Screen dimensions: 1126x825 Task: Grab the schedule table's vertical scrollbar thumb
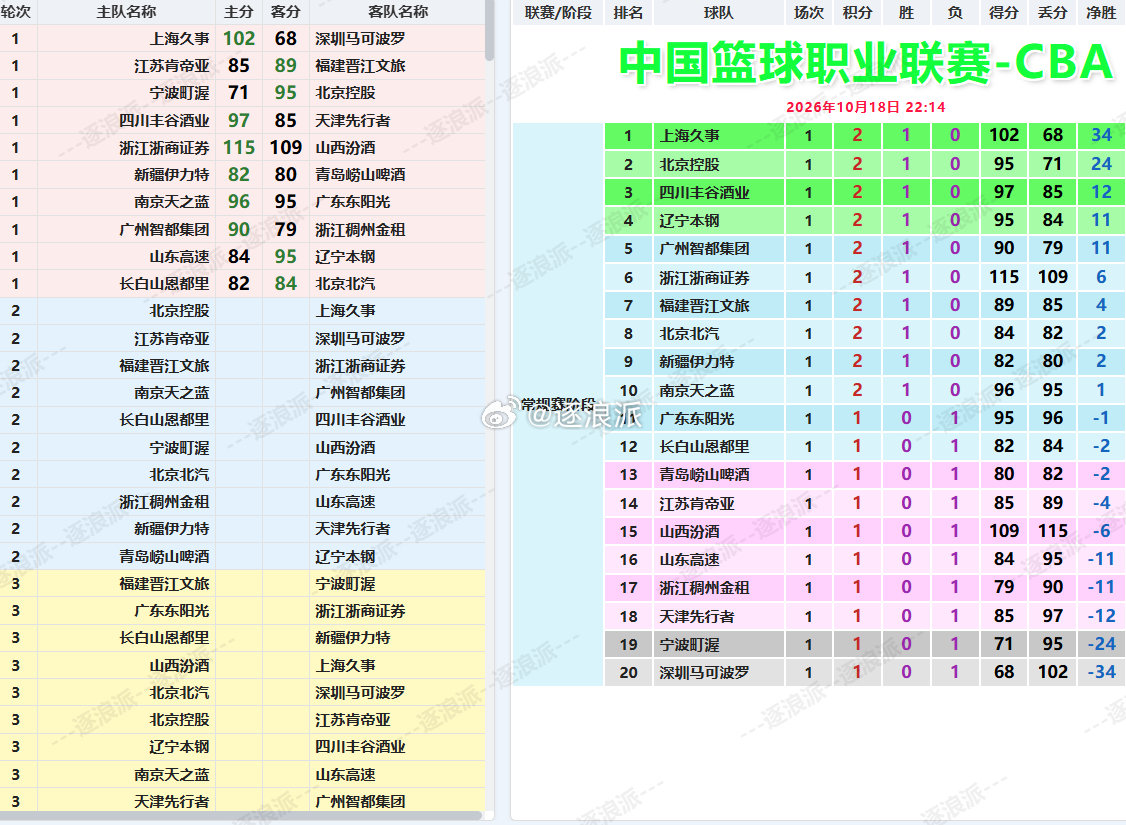pyautogui.click(x=490, y=30)
